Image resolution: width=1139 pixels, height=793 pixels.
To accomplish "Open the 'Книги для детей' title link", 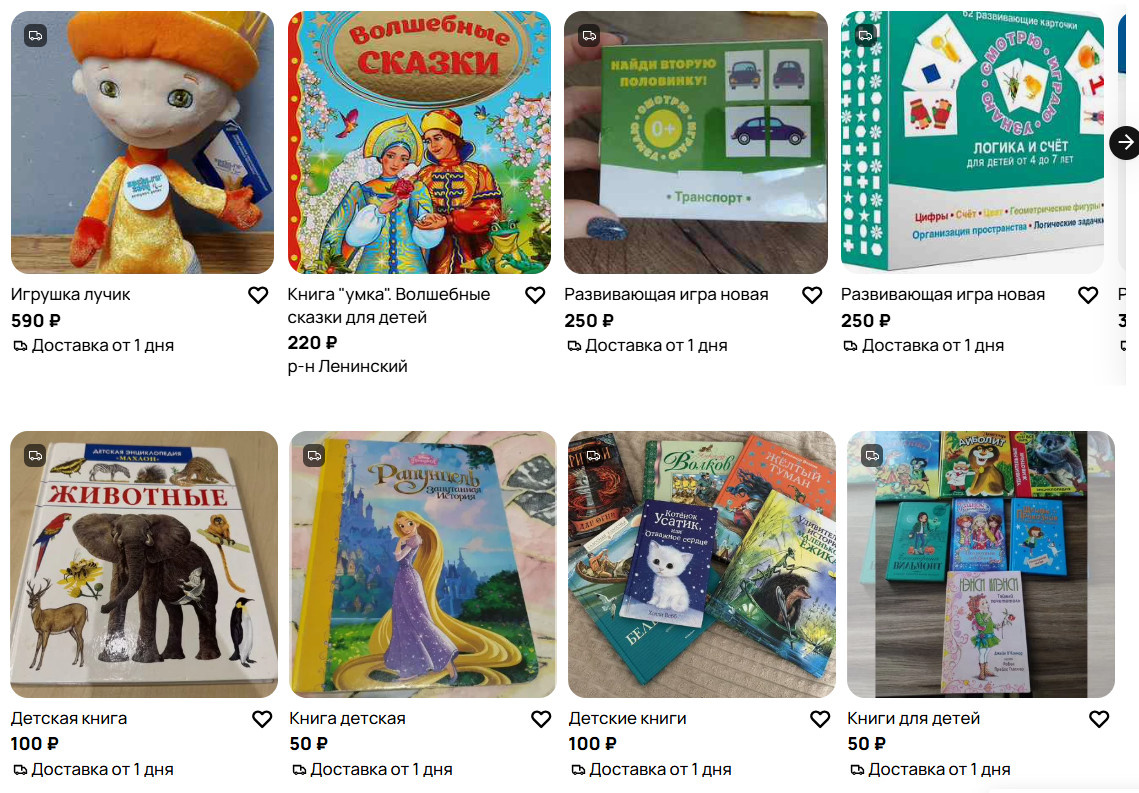I will coord(913,719).
